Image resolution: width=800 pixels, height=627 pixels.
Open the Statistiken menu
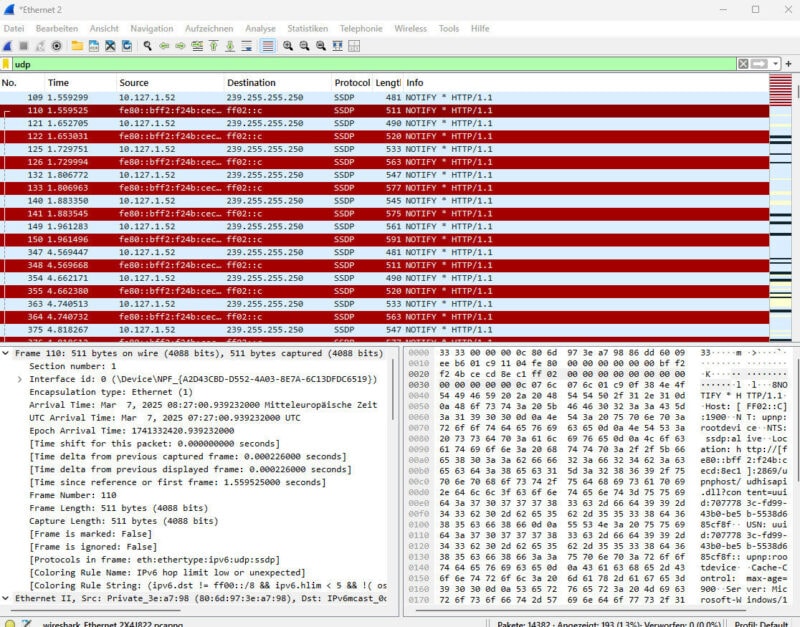(x=307, y=29)
